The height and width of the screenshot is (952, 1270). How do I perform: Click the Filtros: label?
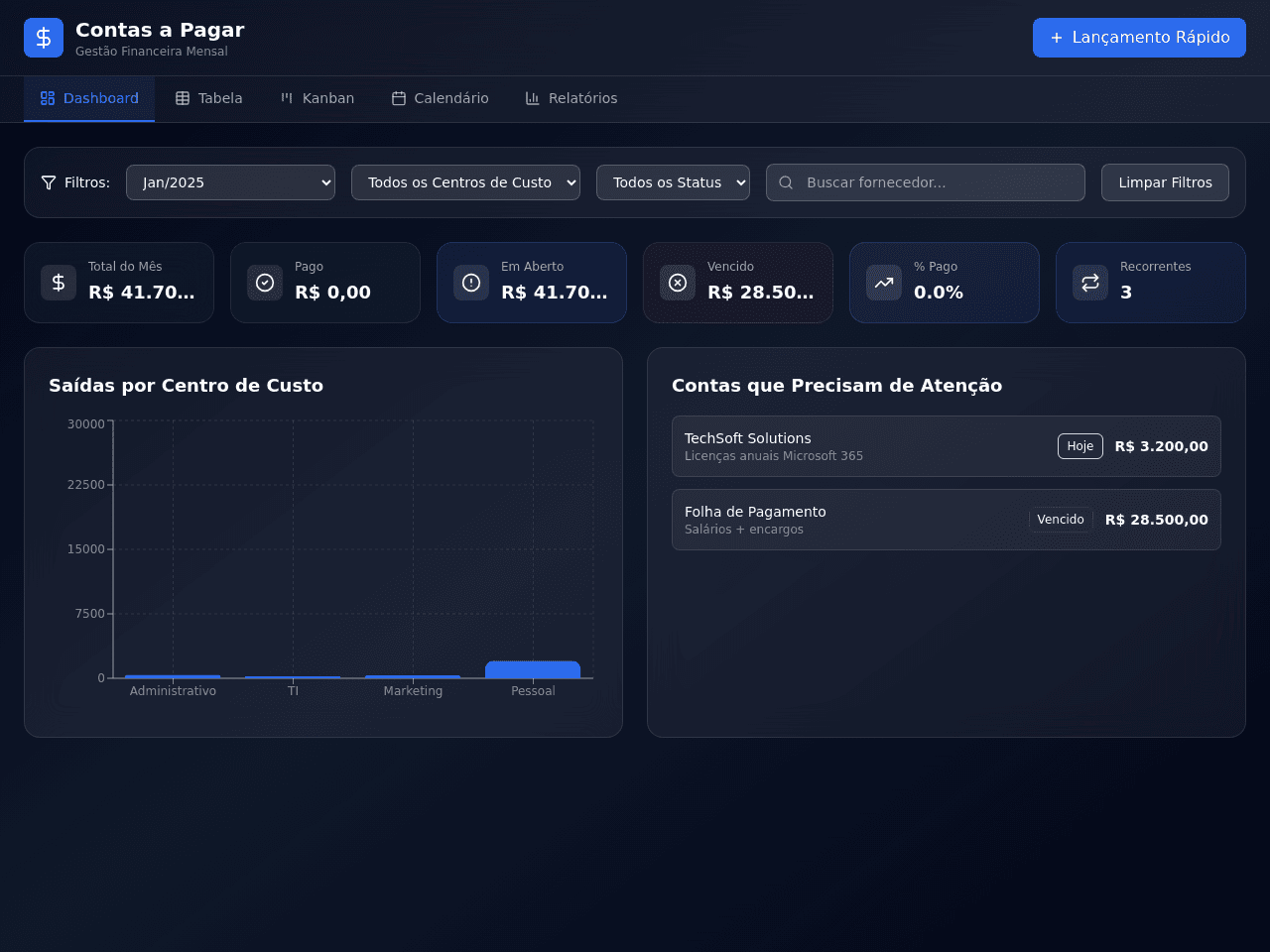point(87,182)
